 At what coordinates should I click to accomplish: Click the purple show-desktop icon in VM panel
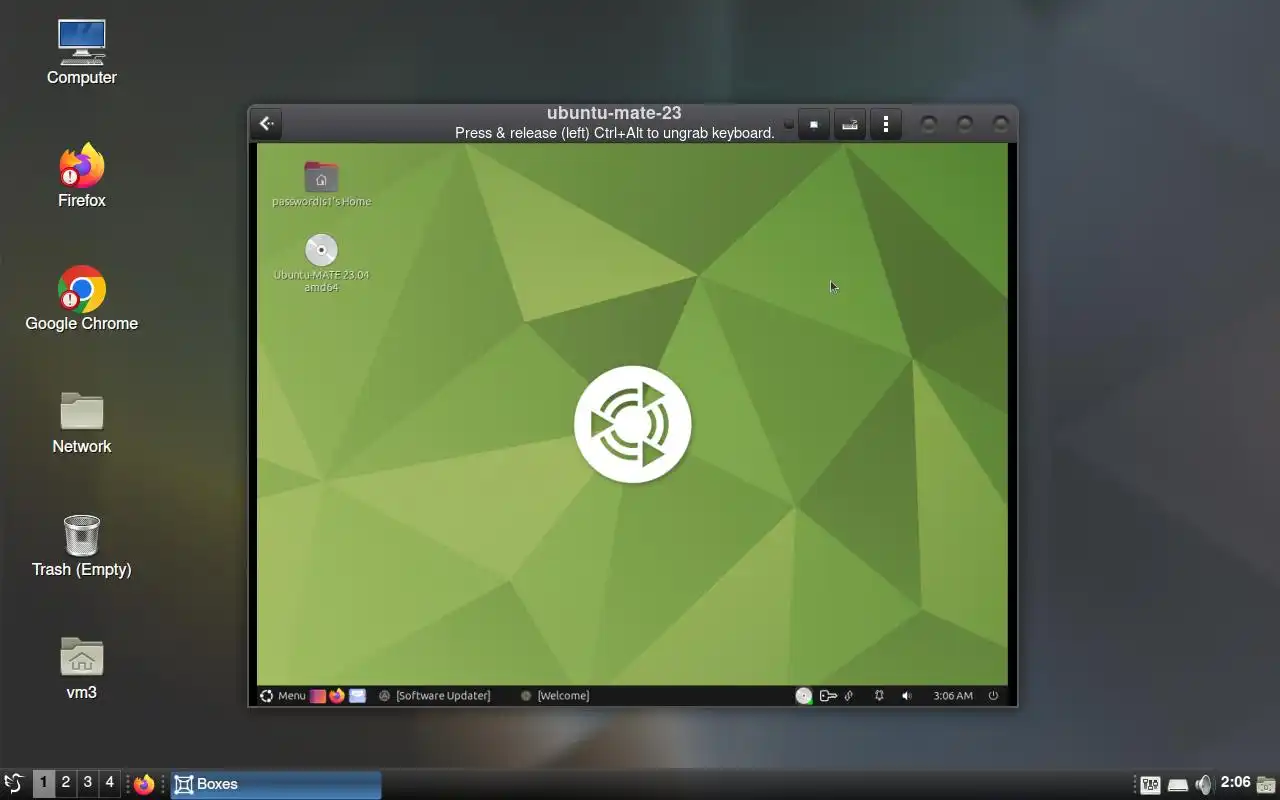coord(318,696)
